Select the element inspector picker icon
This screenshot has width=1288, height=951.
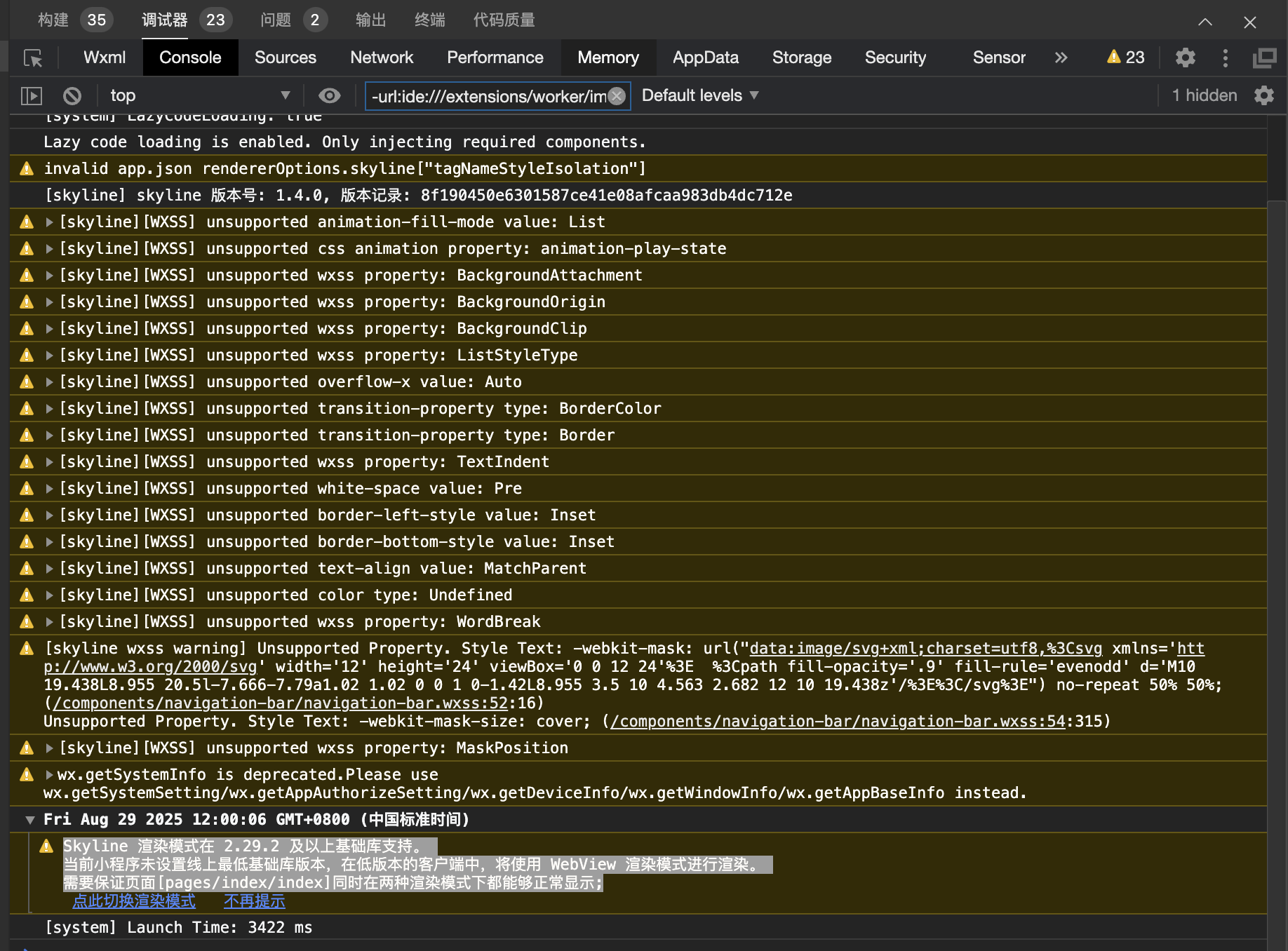(33, 58)
